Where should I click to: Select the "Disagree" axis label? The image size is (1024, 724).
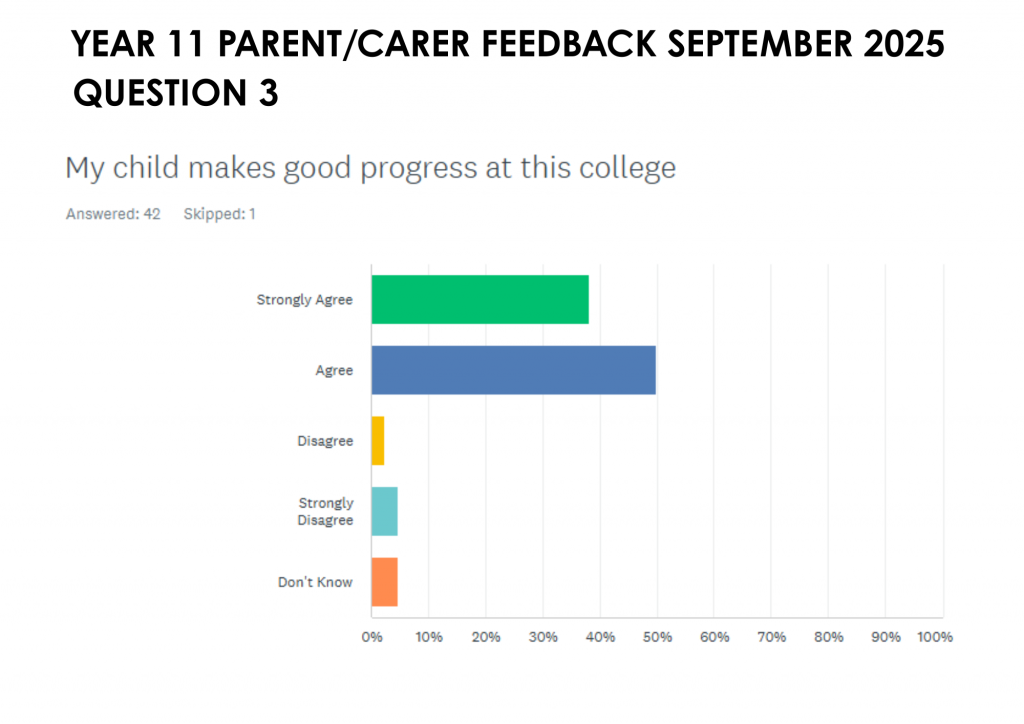coord(325,441)
